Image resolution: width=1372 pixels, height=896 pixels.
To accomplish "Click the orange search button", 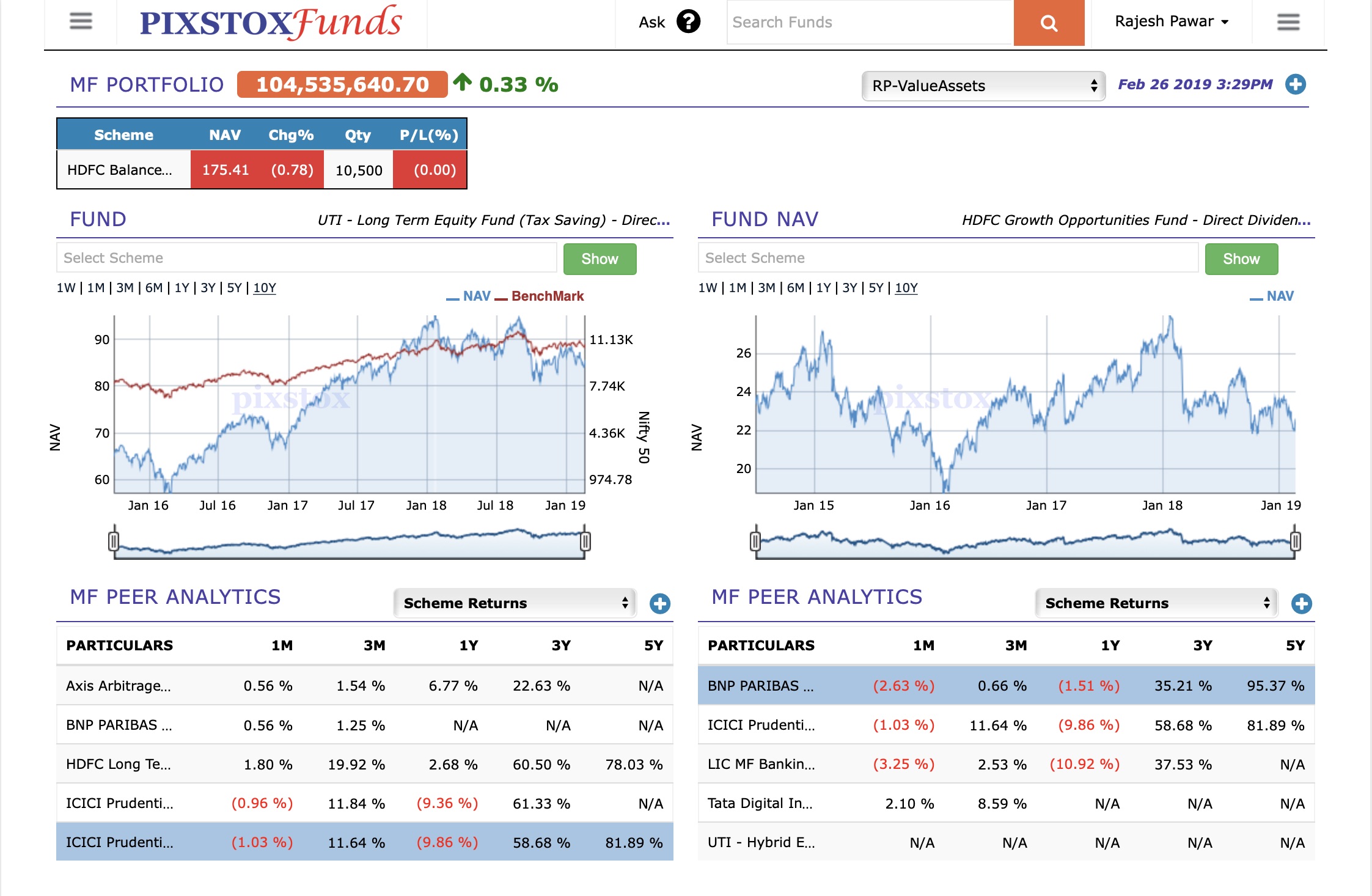I will click(x=1049, y=23).
